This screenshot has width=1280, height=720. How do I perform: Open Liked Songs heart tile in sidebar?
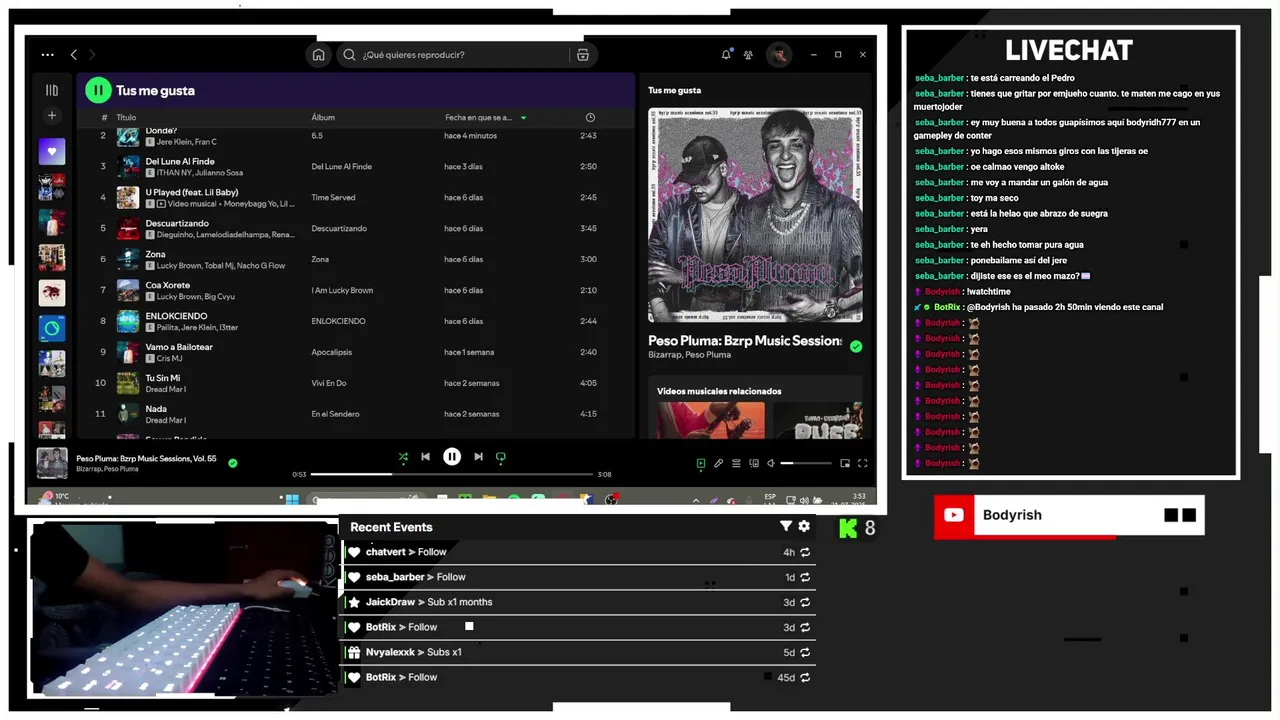[x=52, y=152]
